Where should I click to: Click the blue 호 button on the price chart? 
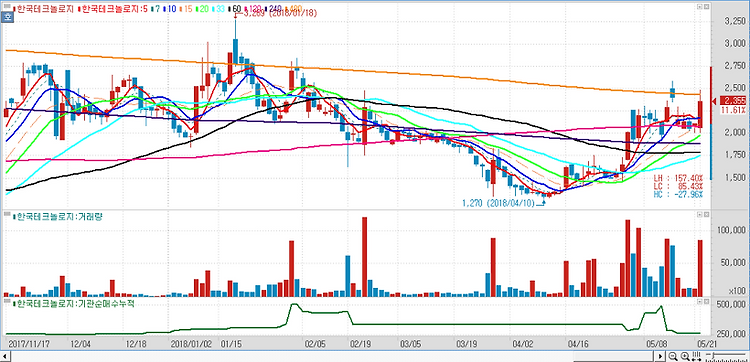coord(8,18)
